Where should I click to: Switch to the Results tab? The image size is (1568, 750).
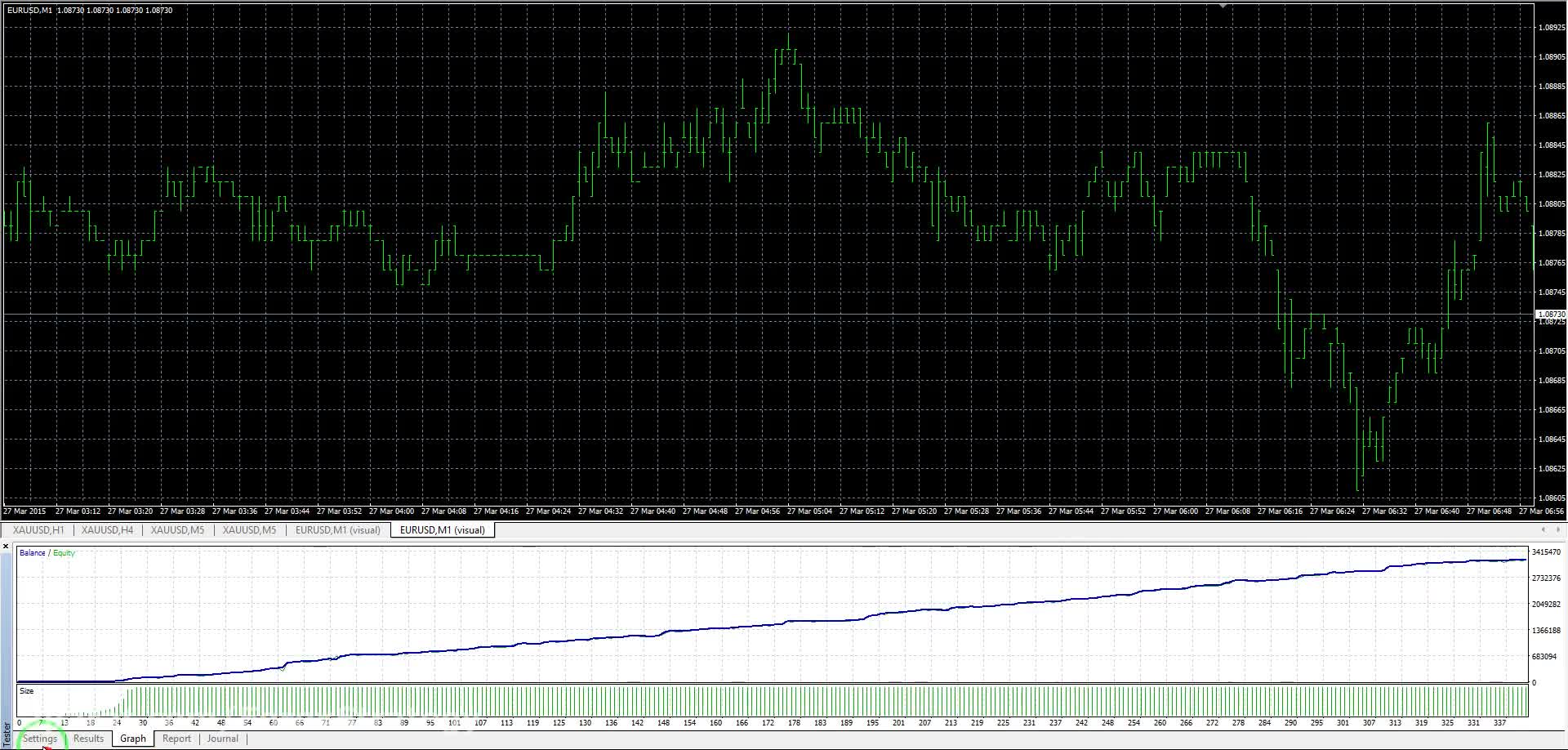coord(88,739)
